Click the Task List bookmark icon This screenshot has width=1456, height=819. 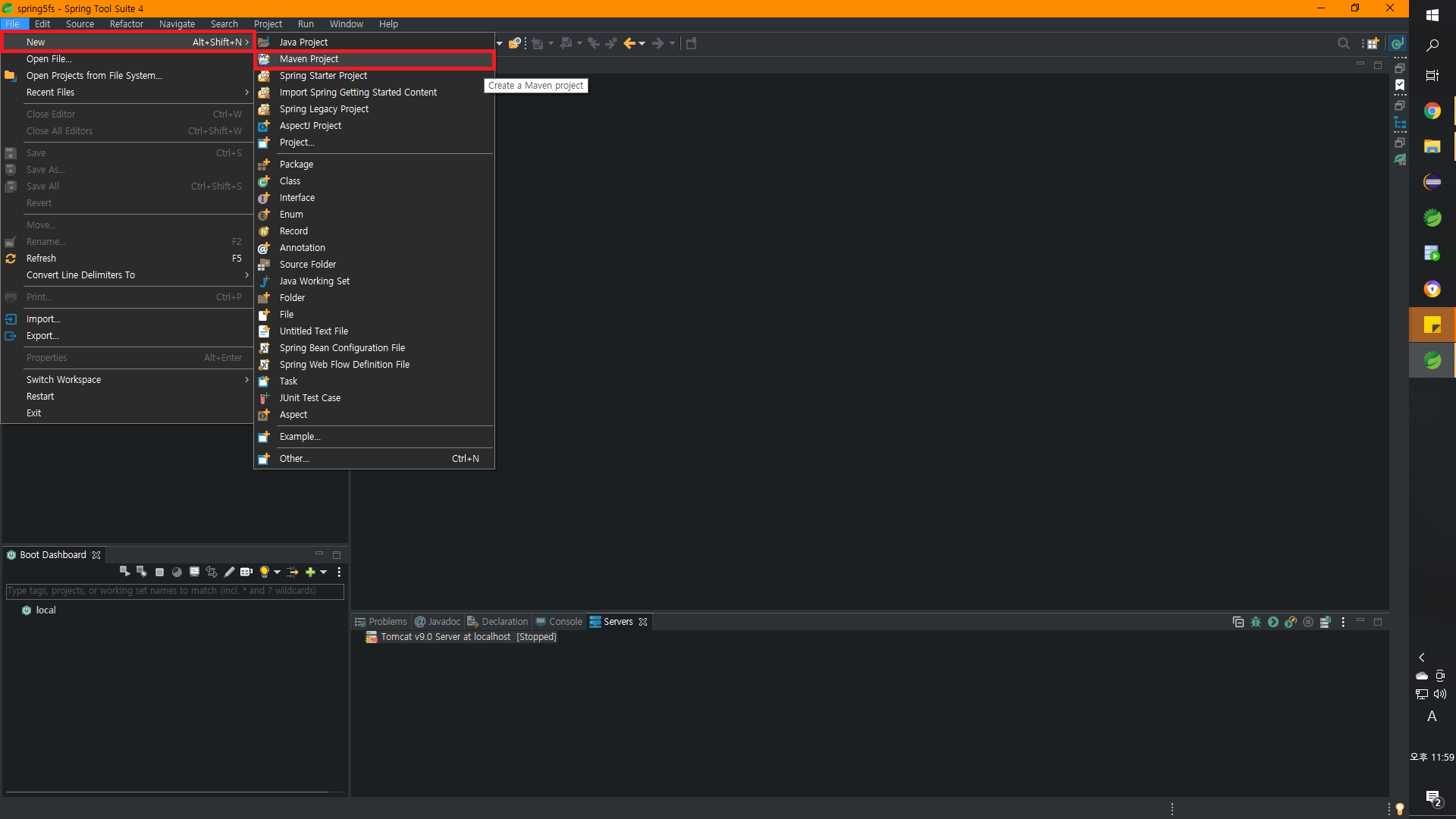click(1400, 86)
